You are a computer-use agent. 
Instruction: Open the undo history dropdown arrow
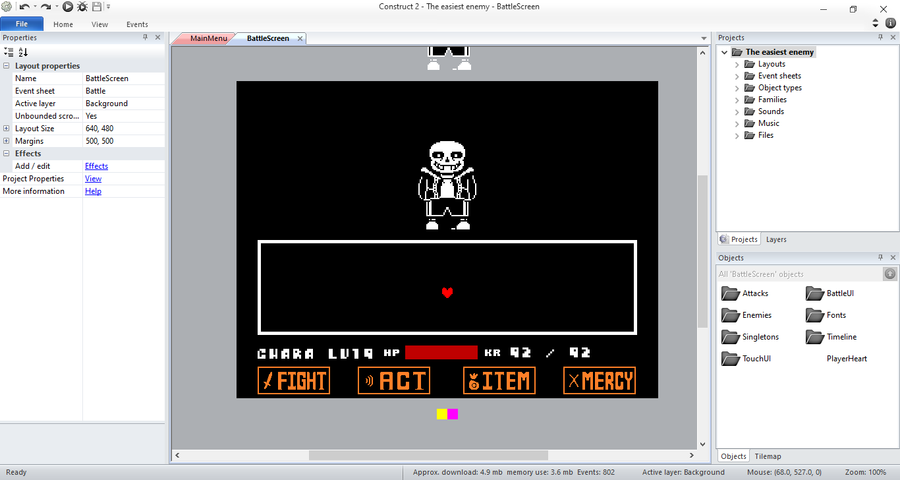click(34, 7)
